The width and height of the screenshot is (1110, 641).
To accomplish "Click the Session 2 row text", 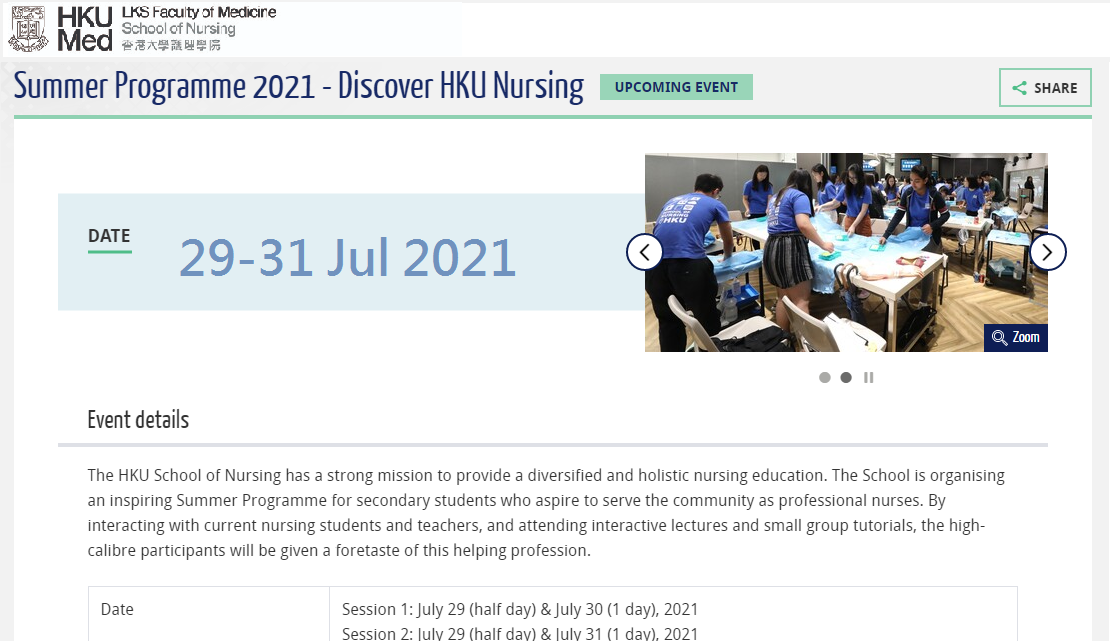I will pyautogui.click(x=520, y=633).
